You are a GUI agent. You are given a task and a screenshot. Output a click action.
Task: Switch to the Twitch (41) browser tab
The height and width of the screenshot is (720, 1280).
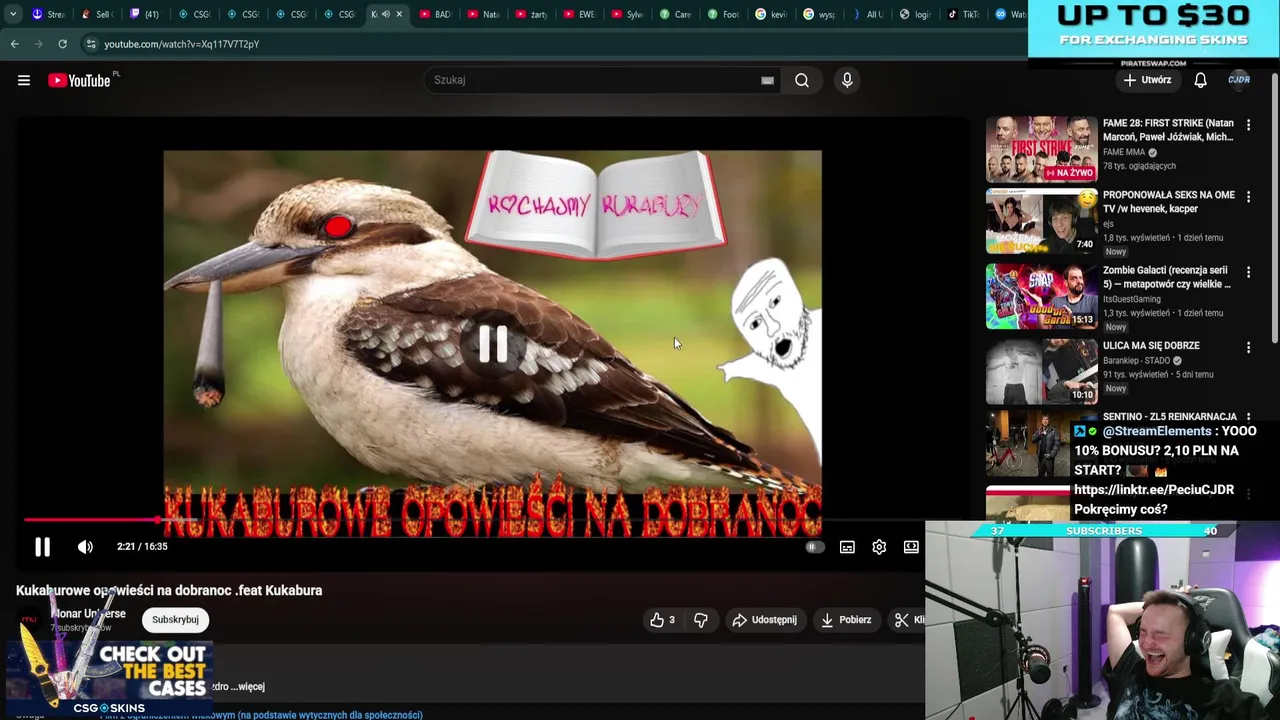pos(144,14)
